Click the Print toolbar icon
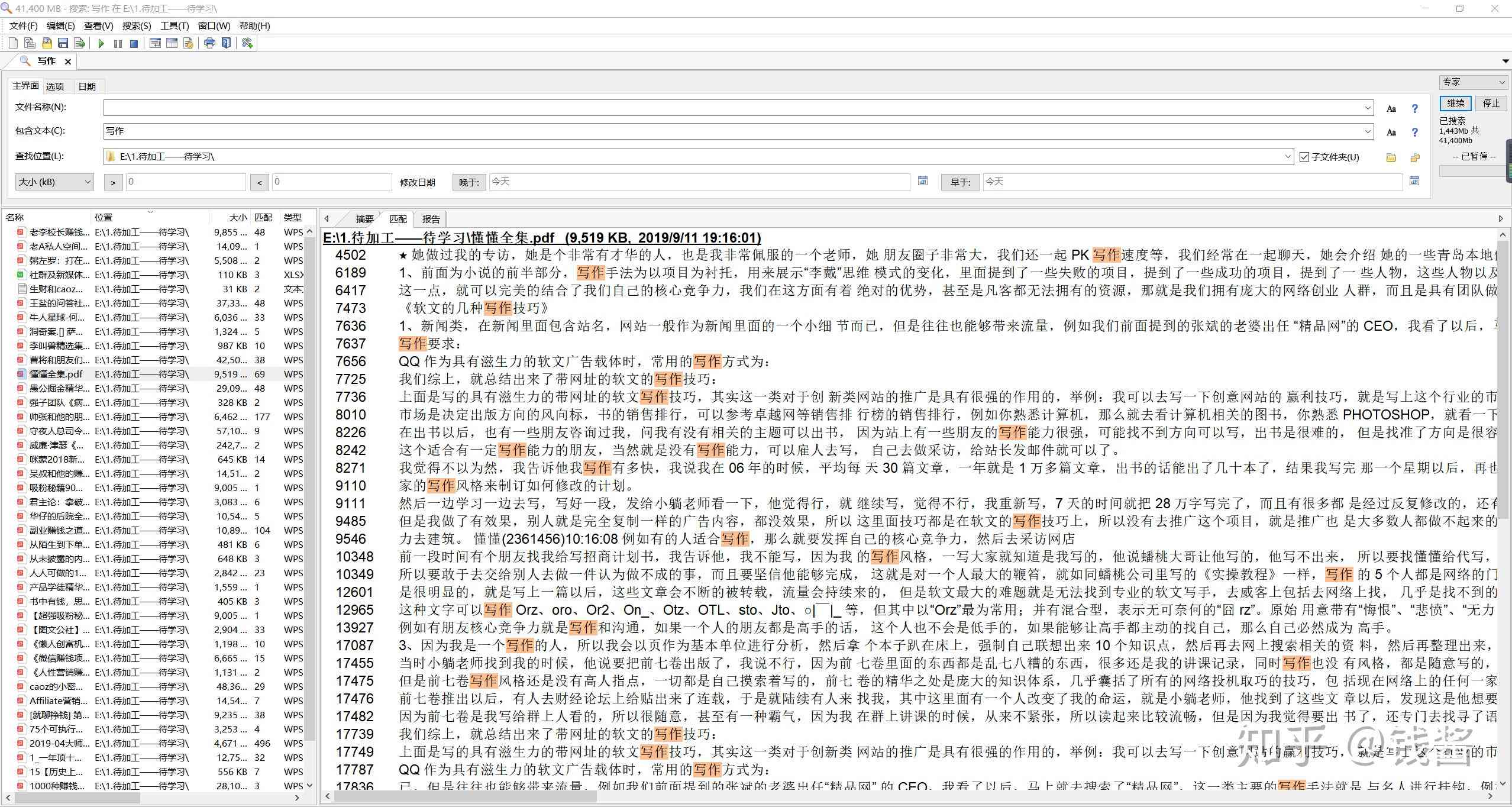1512x807 pixels. [209, 43]
